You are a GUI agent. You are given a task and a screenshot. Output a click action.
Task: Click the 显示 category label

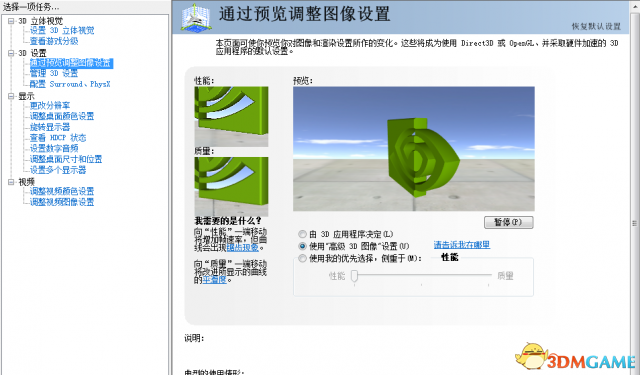27,96
